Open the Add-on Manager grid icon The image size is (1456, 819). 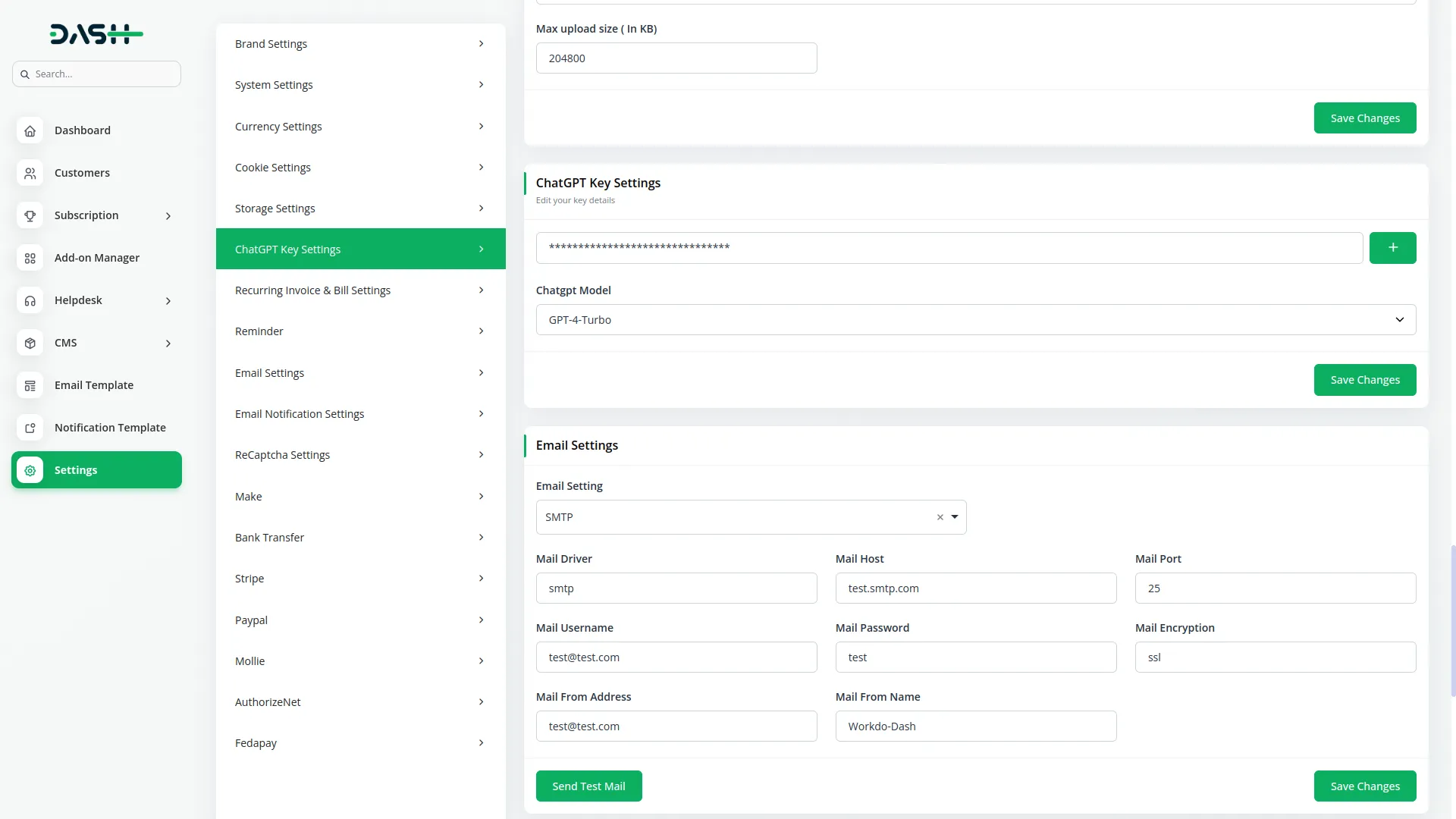point(30,258)
